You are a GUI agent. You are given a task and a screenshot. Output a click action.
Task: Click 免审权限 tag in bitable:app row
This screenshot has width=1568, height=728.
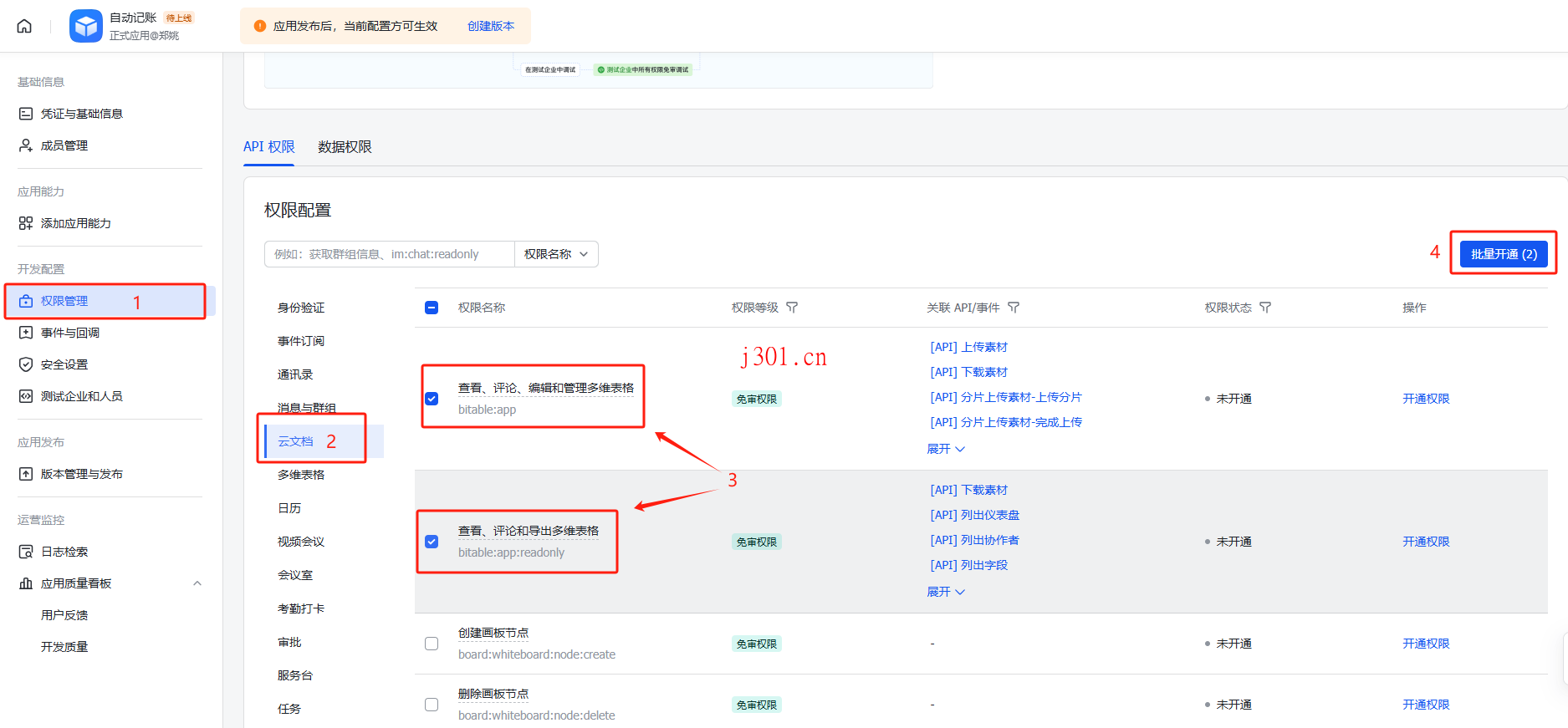click(x=757, y=399)
